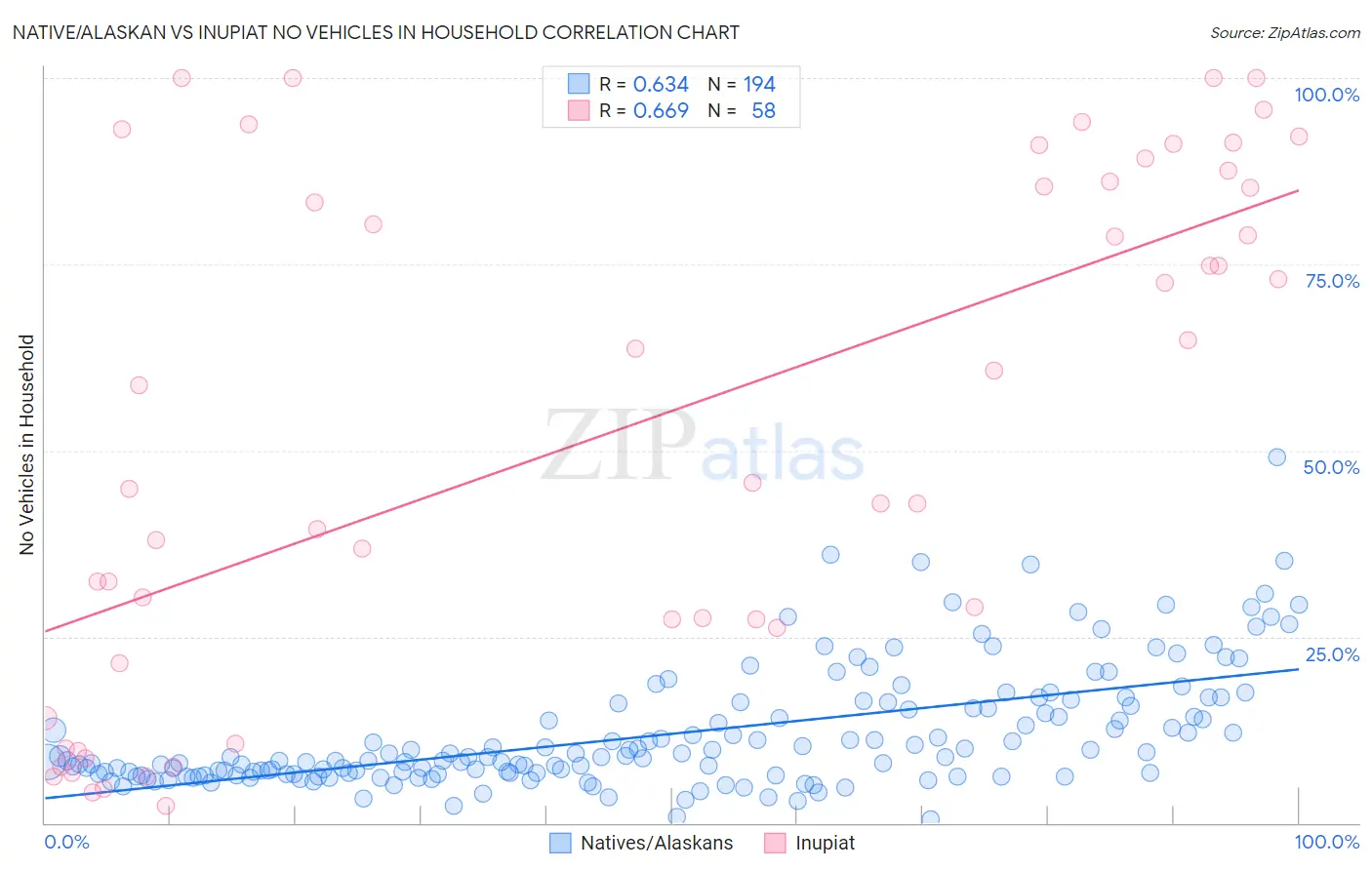
Task: Select the Inupiat legend label
Action: click(825, 843)
